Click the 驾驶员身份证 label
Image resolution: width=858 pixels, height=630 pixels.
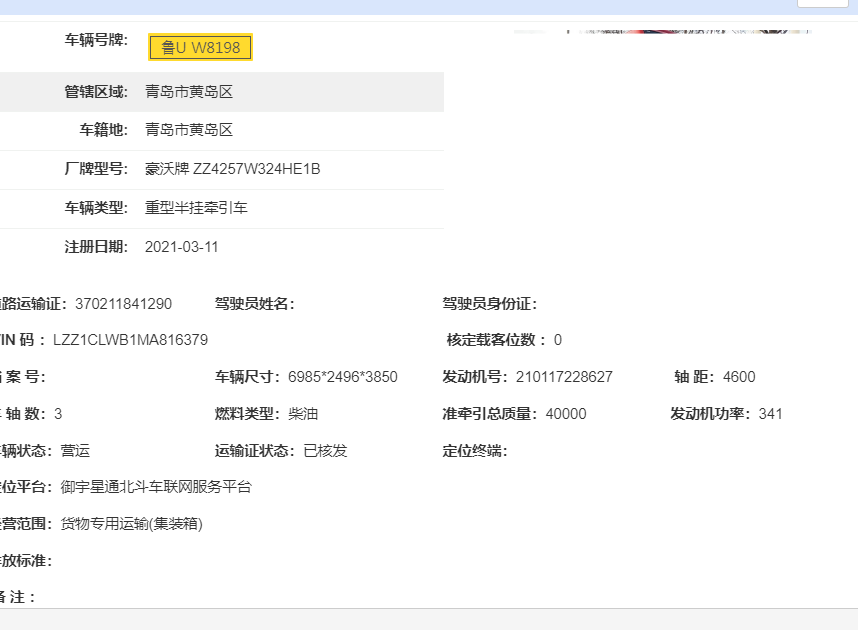click(490, 304)
